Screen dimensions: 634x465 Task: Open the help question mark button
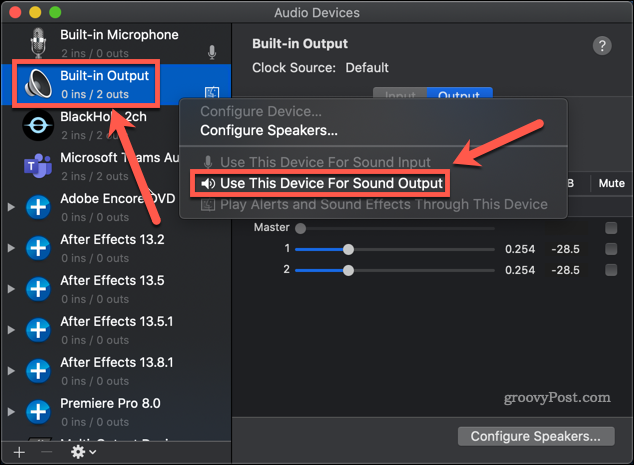(602, 46)
